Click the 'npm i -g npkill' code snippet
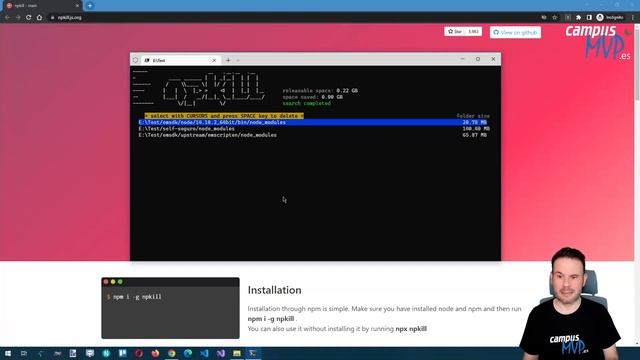Viewport: 640px width, 360px height. coord(137,297)
